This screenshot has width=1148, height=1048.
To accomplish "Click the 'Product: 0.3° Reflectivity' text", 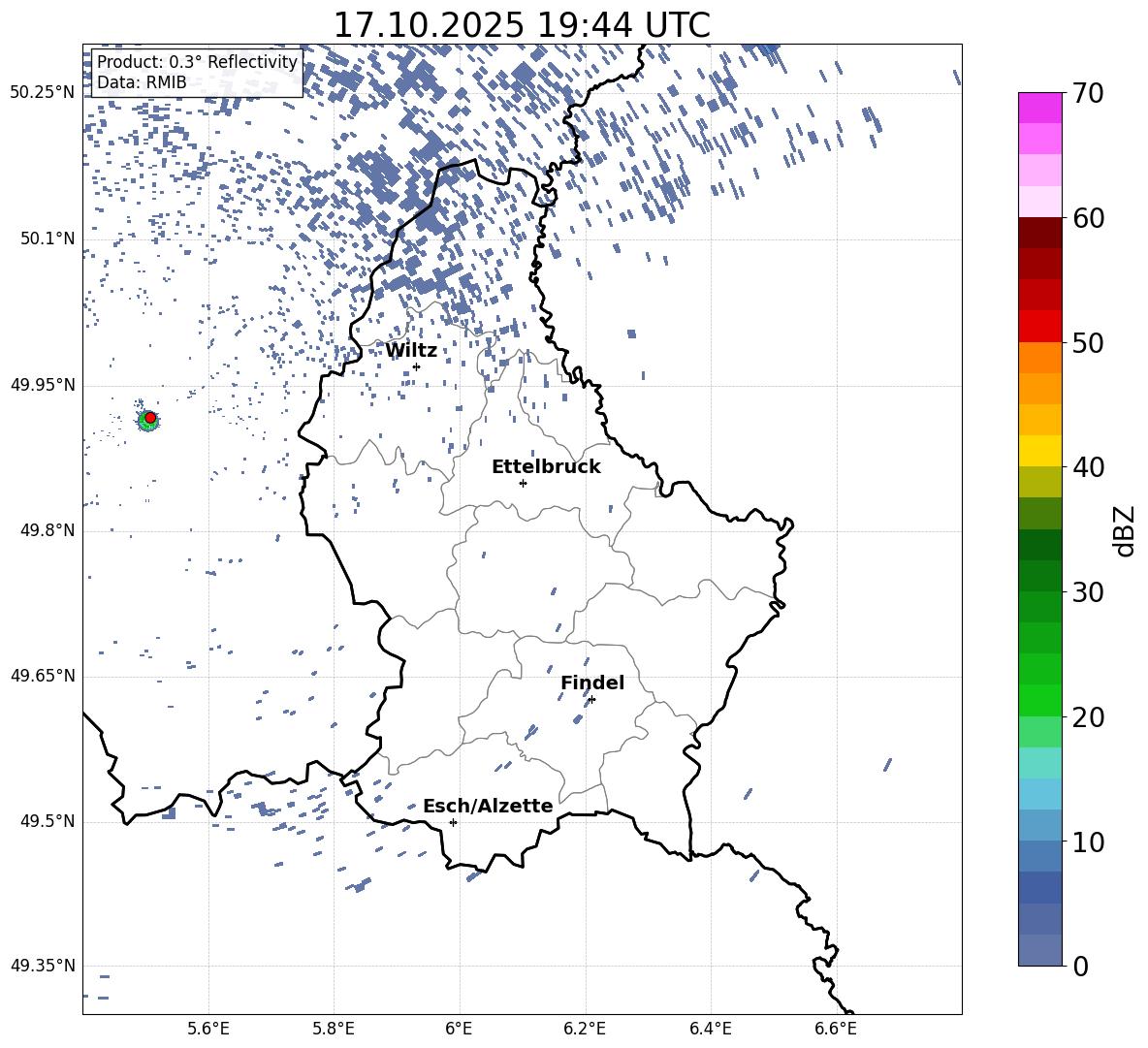I will 197,62.
